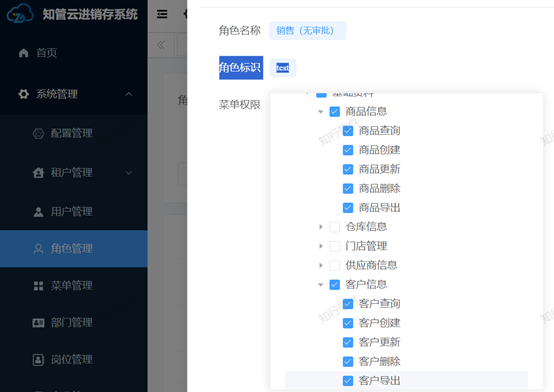This screenshot has height=392, width=554.
Task: Select 门店管理 tree row text
Action: 366,246
